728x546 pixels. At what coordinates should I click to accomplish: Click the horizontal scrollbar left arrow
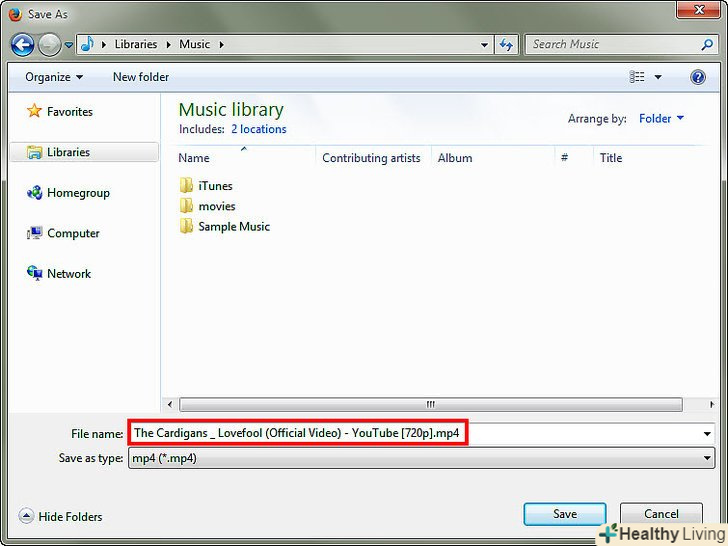click(x=170, y=404)
